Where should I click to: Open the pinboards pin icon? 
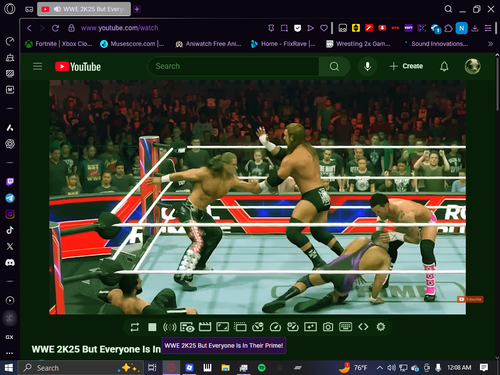(271, 28)
